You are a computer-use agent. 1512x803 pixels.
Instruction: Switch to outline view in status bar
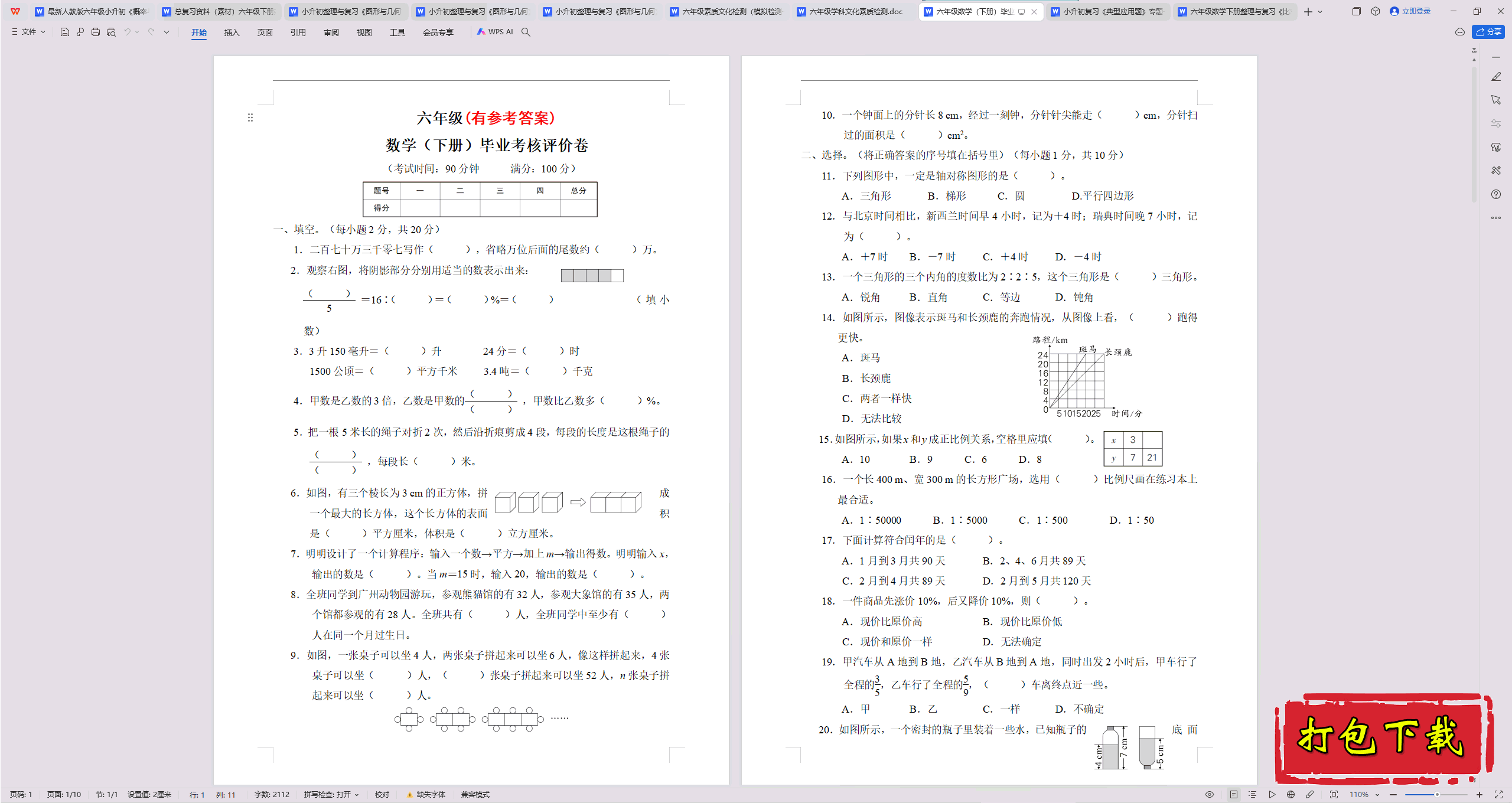[x=1253, y=795]
